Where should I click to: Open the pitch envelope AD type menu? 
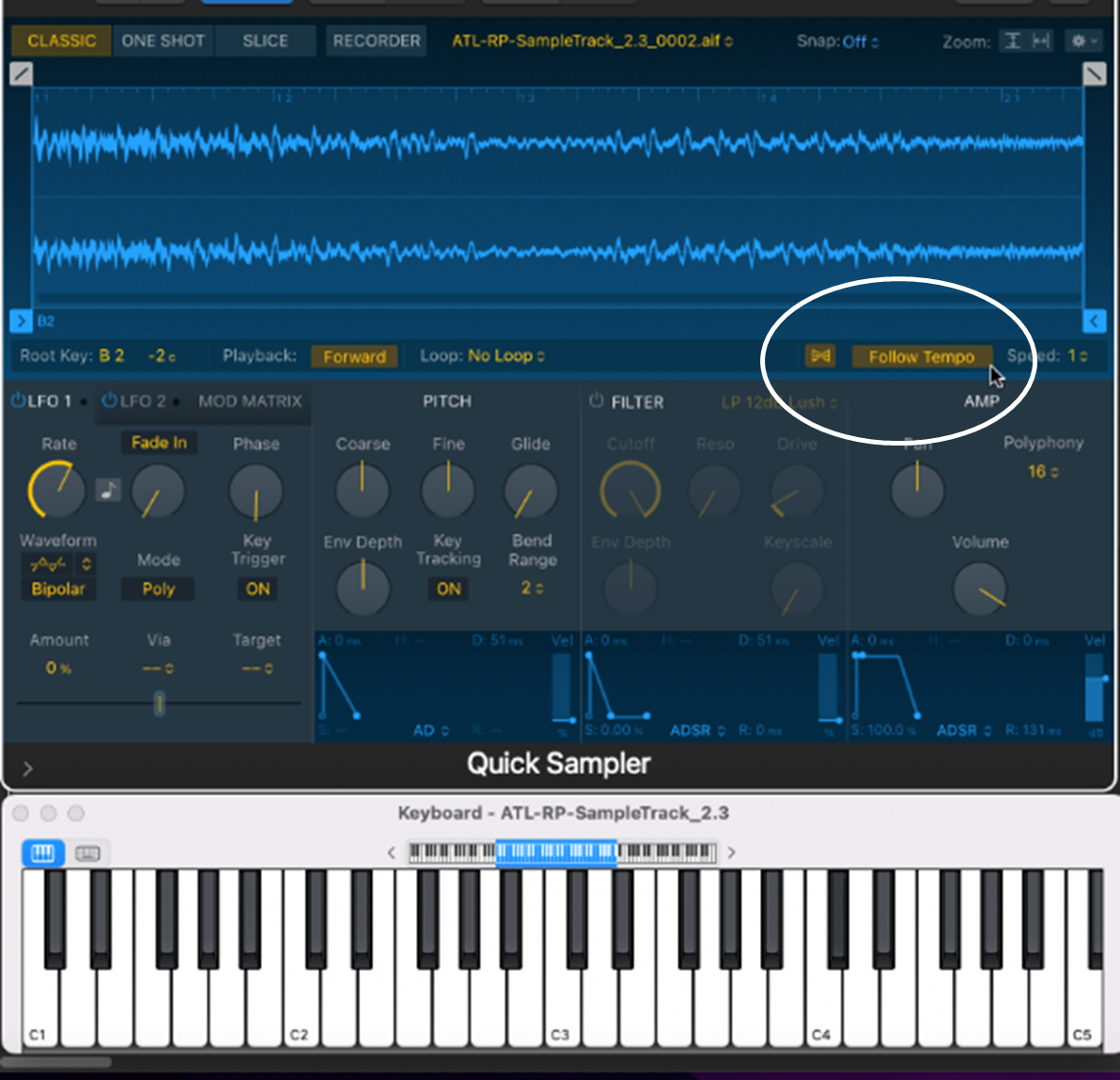(x=430, y=730)
